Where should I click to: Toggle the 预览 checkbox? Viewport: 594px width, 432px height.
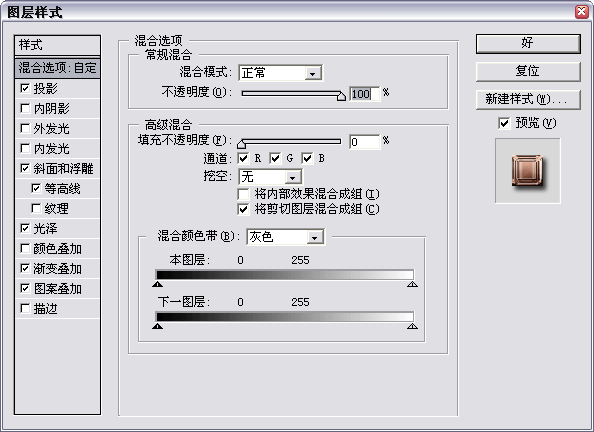(x=504, y=123)
